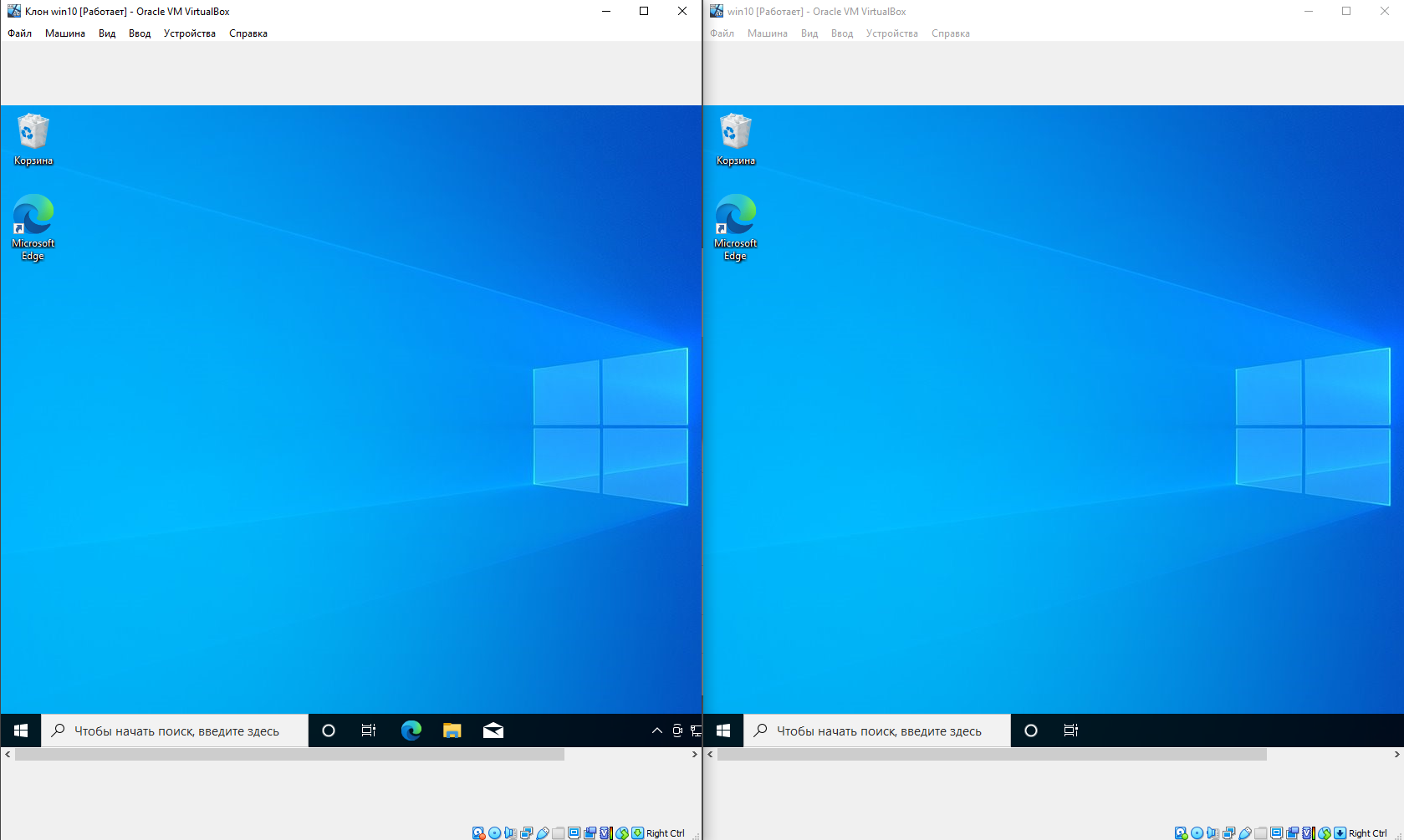Select Корзина icon on right win10 desktop
1404x840 pixels.
(x=736, y=140)
